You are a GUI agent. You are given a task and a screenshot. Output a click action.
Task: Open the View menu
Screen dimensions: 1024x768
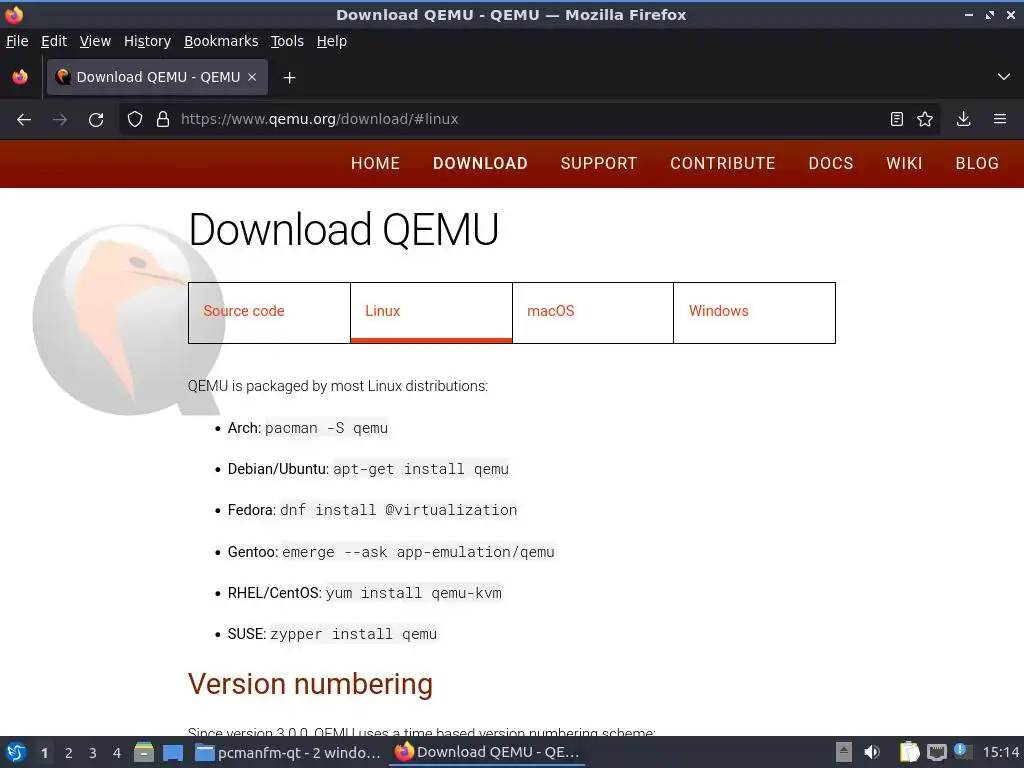95,41
